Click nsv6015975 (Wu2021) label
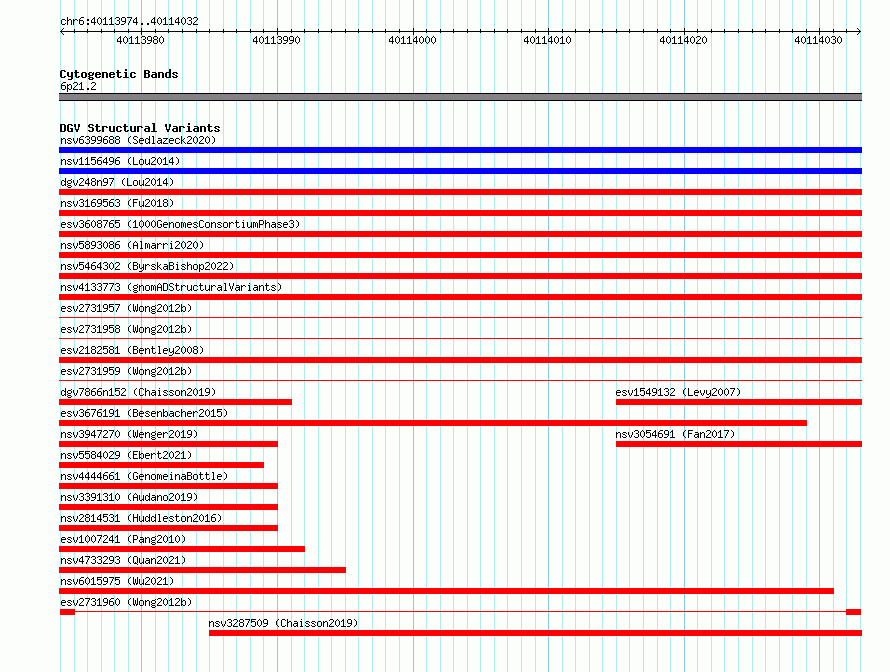Screen dimensions: 890x672 point(117,581)
